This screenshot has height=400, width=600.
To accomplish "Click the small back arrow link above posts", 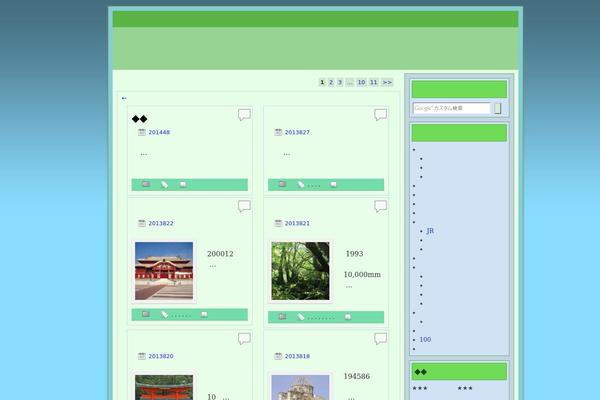I will point(124,98).
